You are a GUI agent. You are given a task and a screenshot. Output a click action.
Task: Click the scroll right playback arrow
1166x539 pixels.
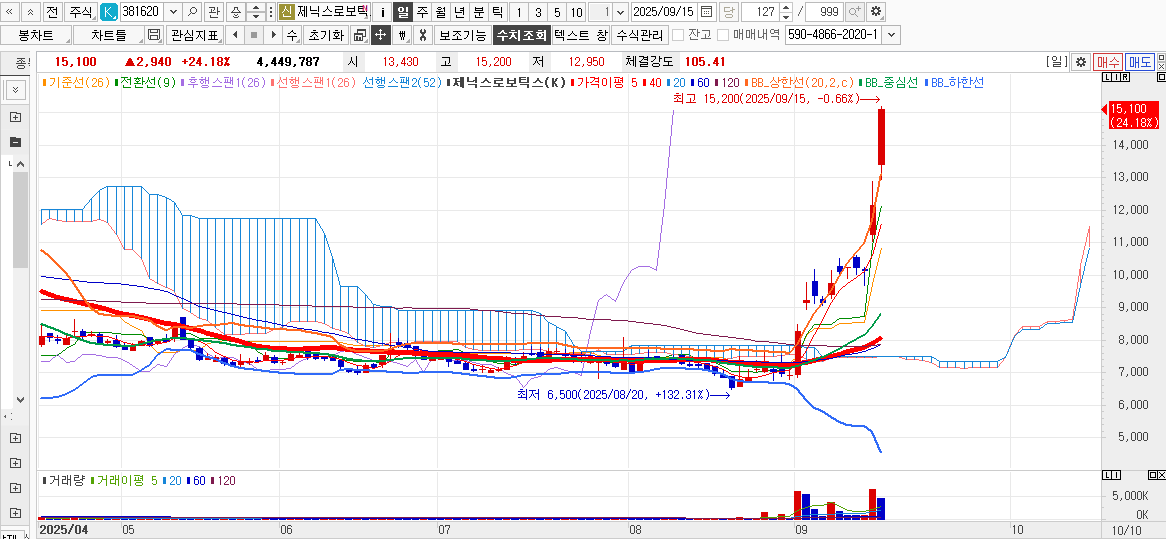click(x=273, y=35)
